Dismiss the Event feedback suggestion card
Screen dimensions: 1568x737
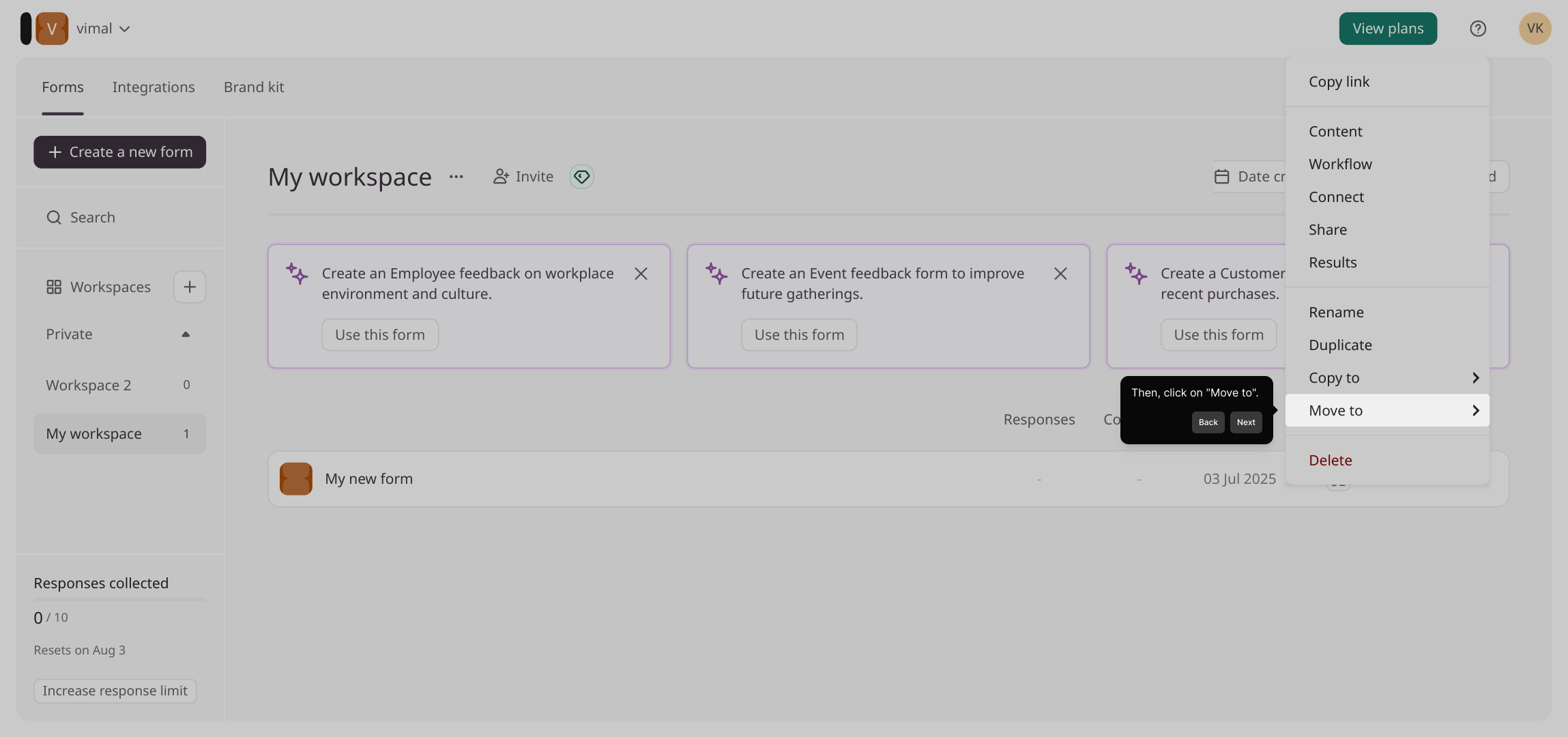coord(1060,274)
